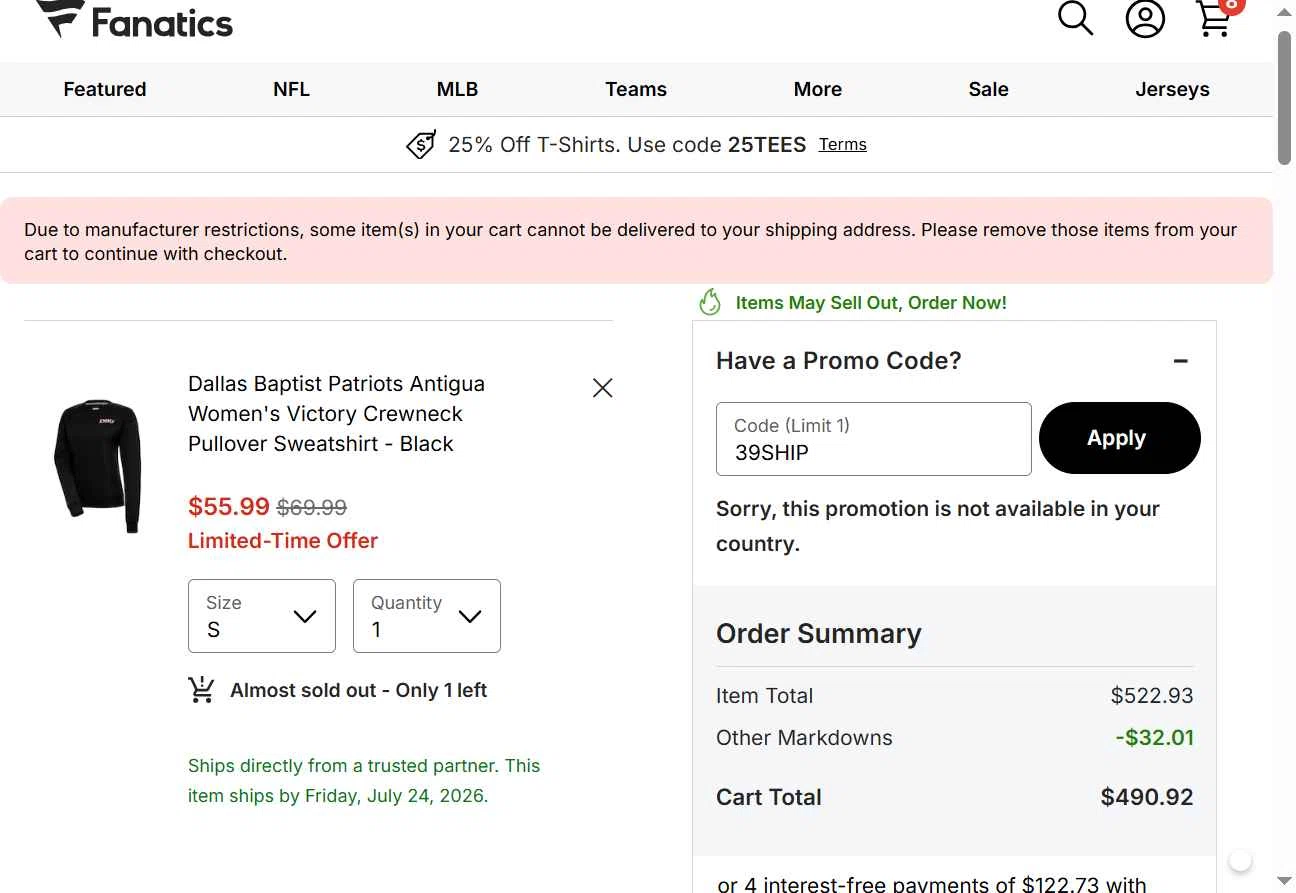Click the Have a Promo Code? heading

[x=839, y=361]
